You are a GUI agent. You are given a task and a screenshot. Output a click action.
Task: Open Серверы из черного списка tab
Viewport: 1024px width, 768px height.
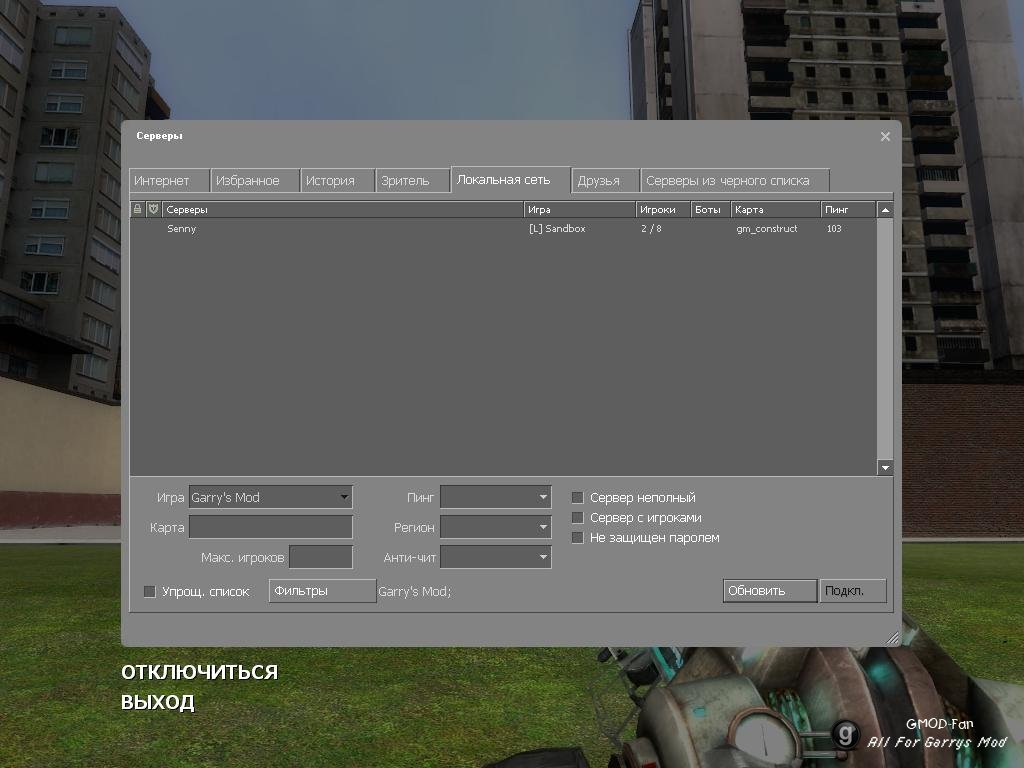[735, 181]
